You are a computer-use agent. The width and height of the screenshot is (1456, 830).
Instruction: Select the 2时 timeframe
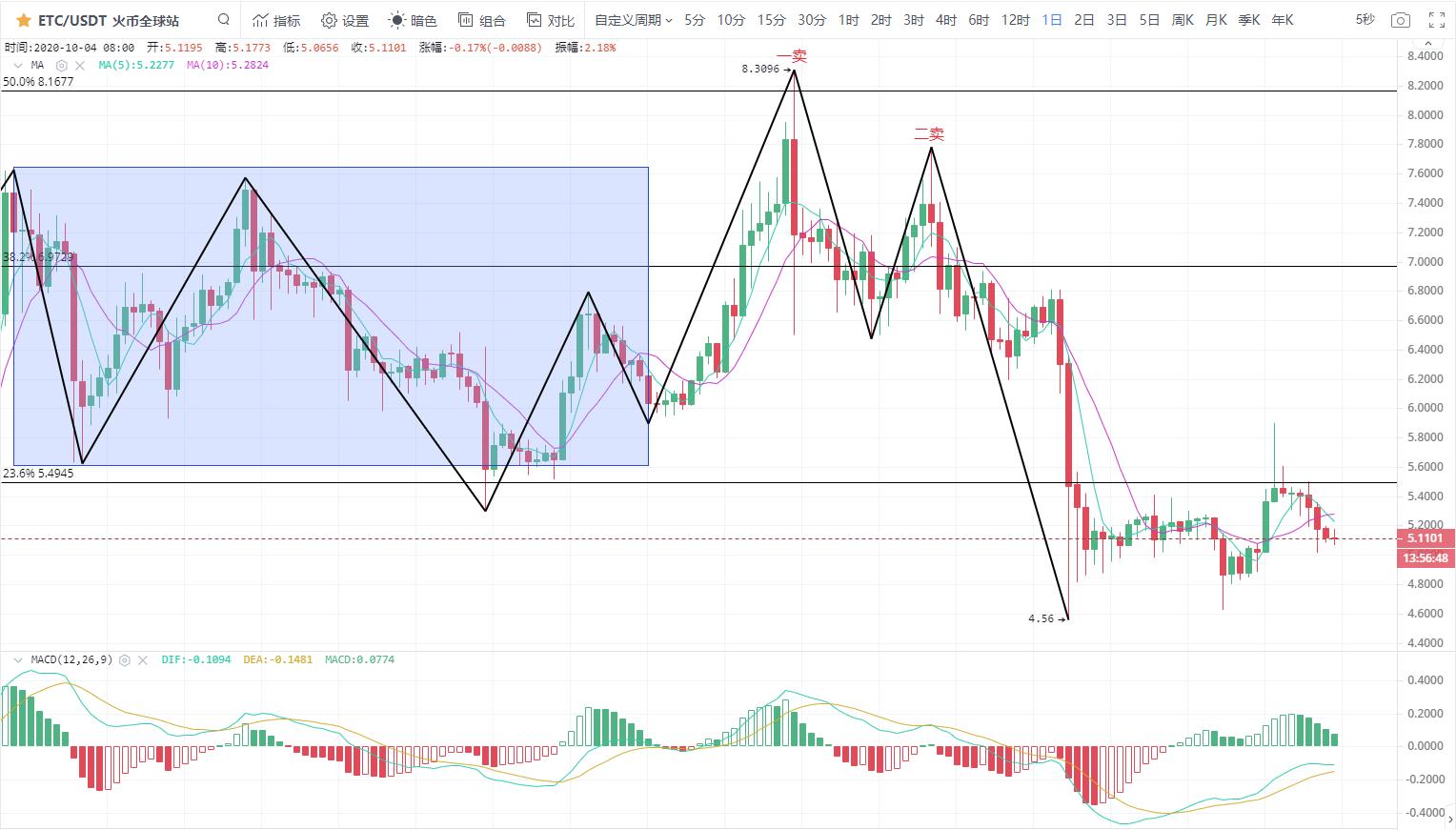click(x=881, y=20)
